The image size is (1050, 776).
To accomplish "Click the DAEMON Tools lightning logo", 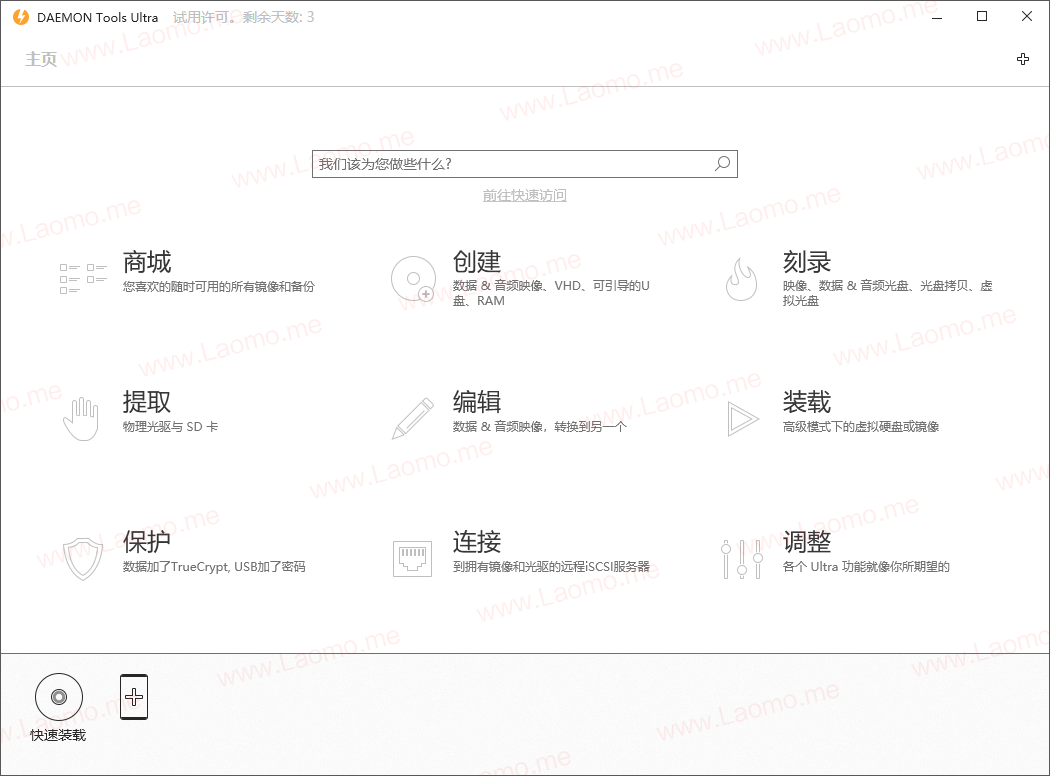I will (21, 17).
